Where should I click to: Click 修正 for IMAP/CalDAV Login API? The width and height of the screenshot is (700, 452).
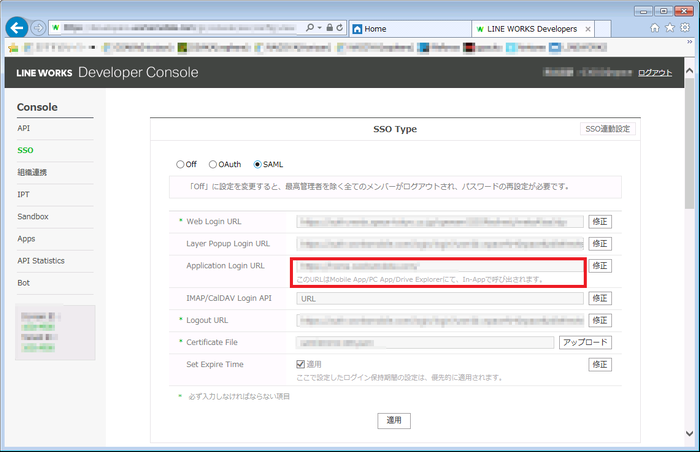[x=600, y=298]
